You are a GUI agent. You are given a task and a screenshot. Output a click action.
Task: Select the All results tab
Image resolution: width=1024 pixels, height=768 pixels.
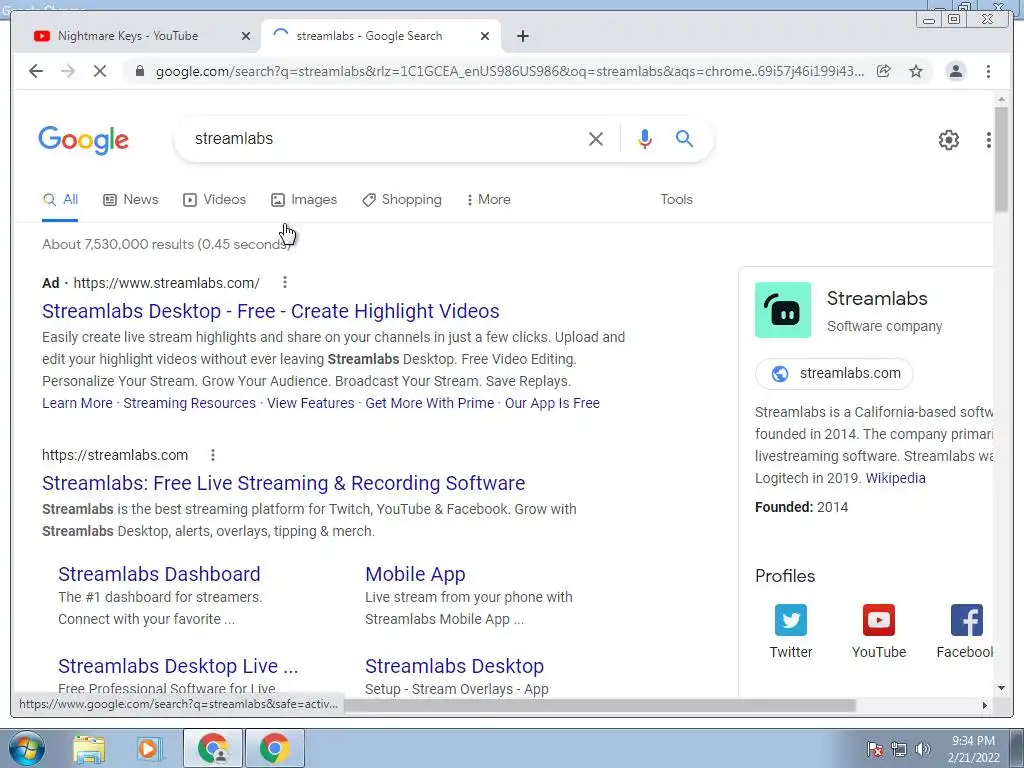point(60,200)
